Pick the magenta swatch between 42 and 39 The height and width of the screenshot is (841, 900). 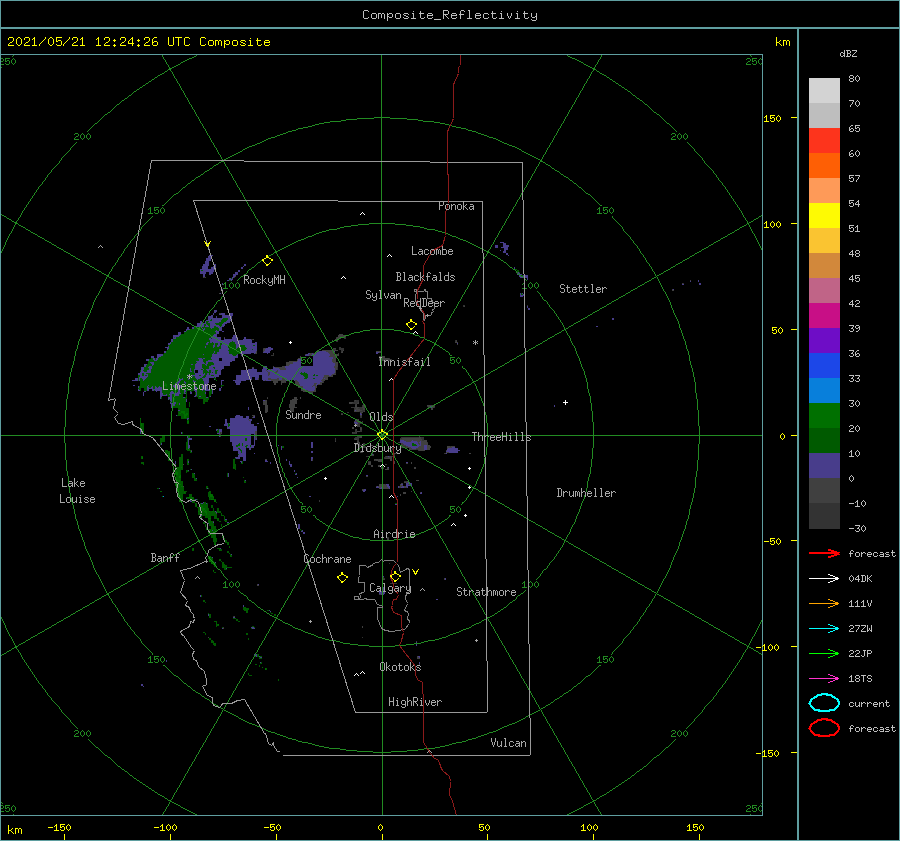824,316
